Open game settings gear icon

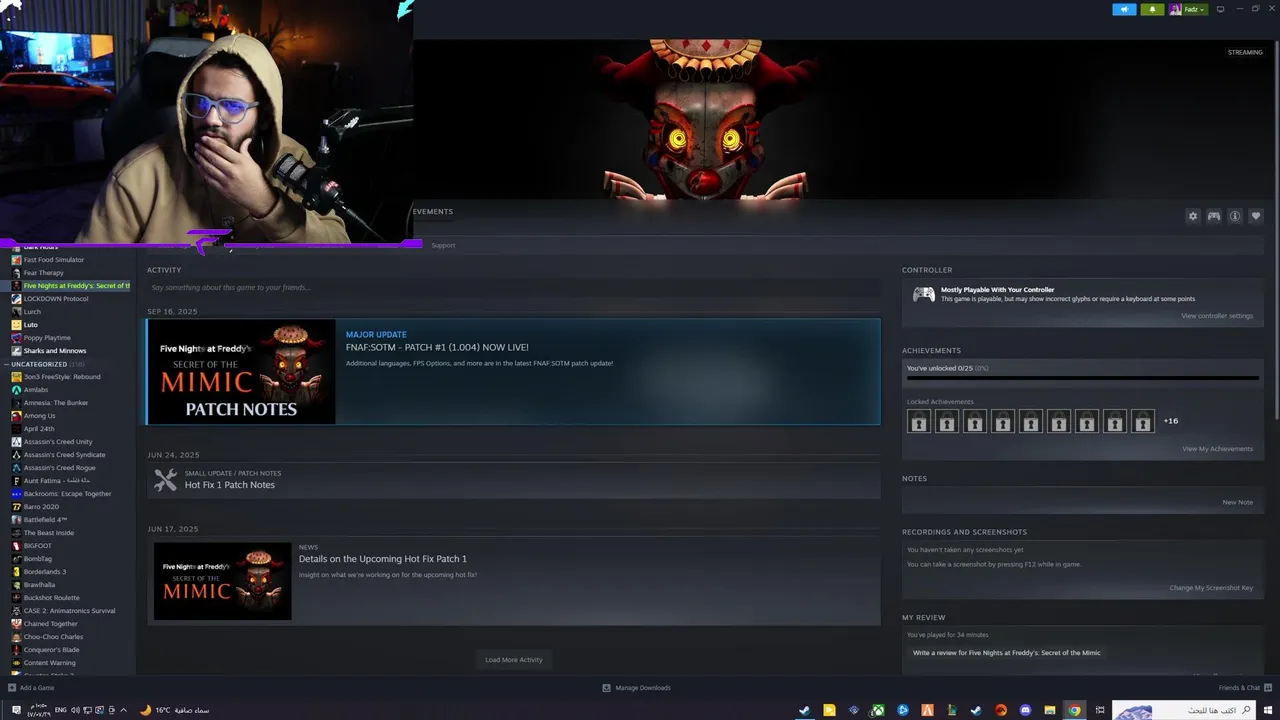(x=1192, y=216)
